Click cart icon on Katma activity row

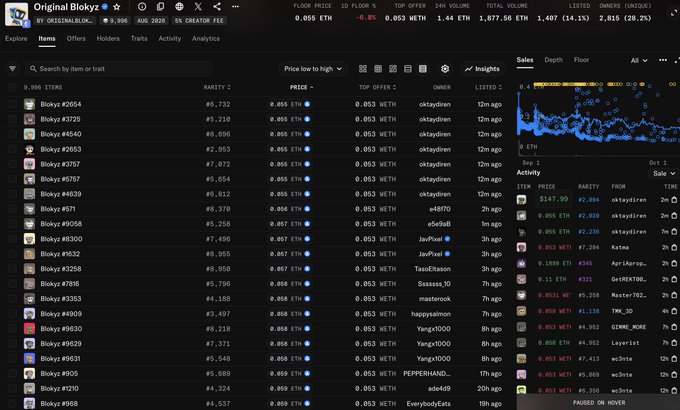[674, 247]
